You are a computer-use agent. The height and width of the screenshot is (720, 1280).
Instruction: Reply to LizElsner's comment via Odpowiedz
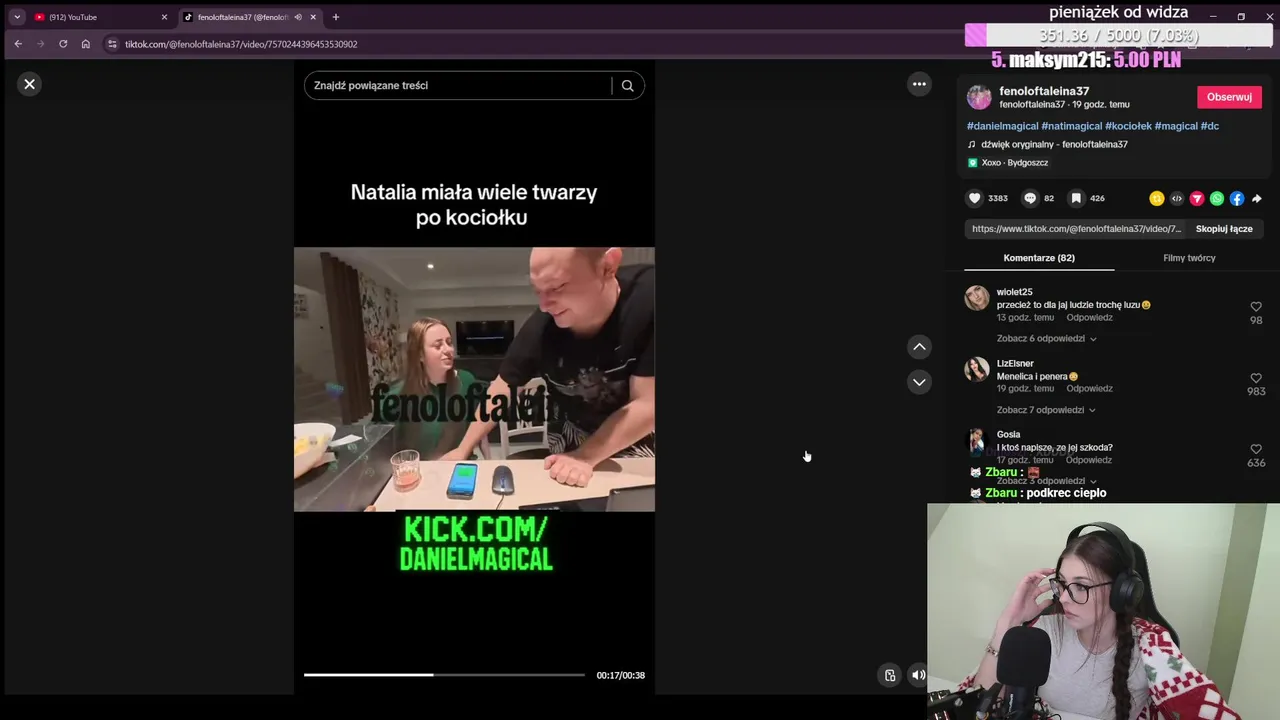click(1089, 389)
